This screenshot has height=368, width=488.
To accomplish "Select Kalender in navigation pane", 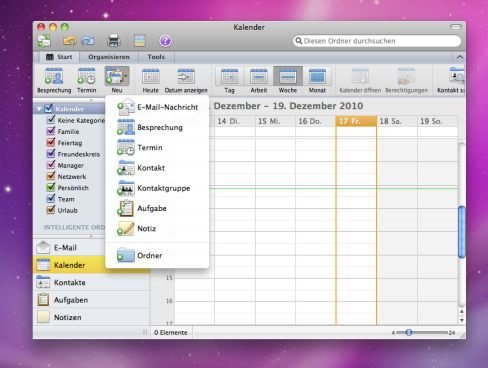I will point(91,265).
